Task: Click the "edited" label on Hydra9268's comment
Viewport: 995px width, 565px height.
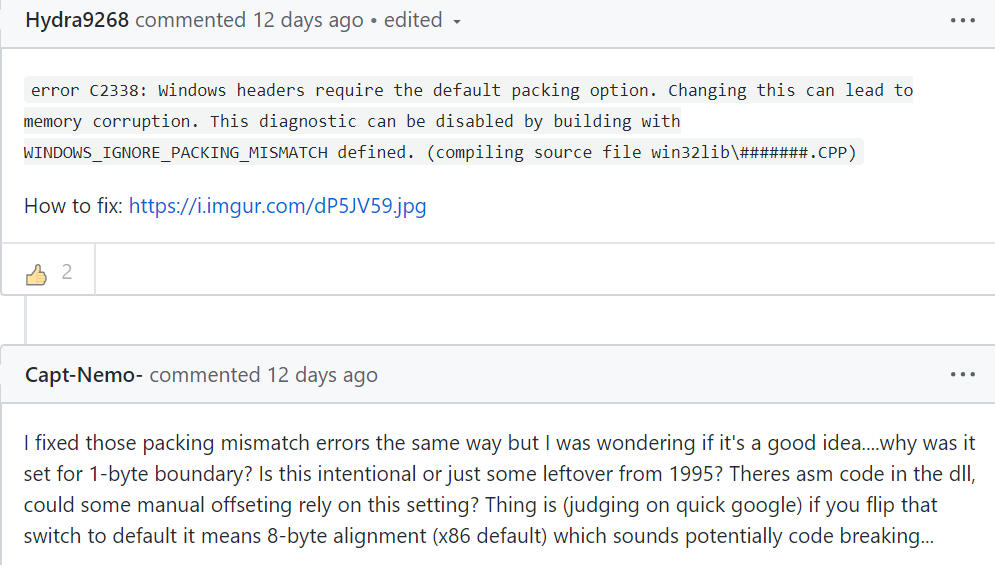Action: [412, 20]
